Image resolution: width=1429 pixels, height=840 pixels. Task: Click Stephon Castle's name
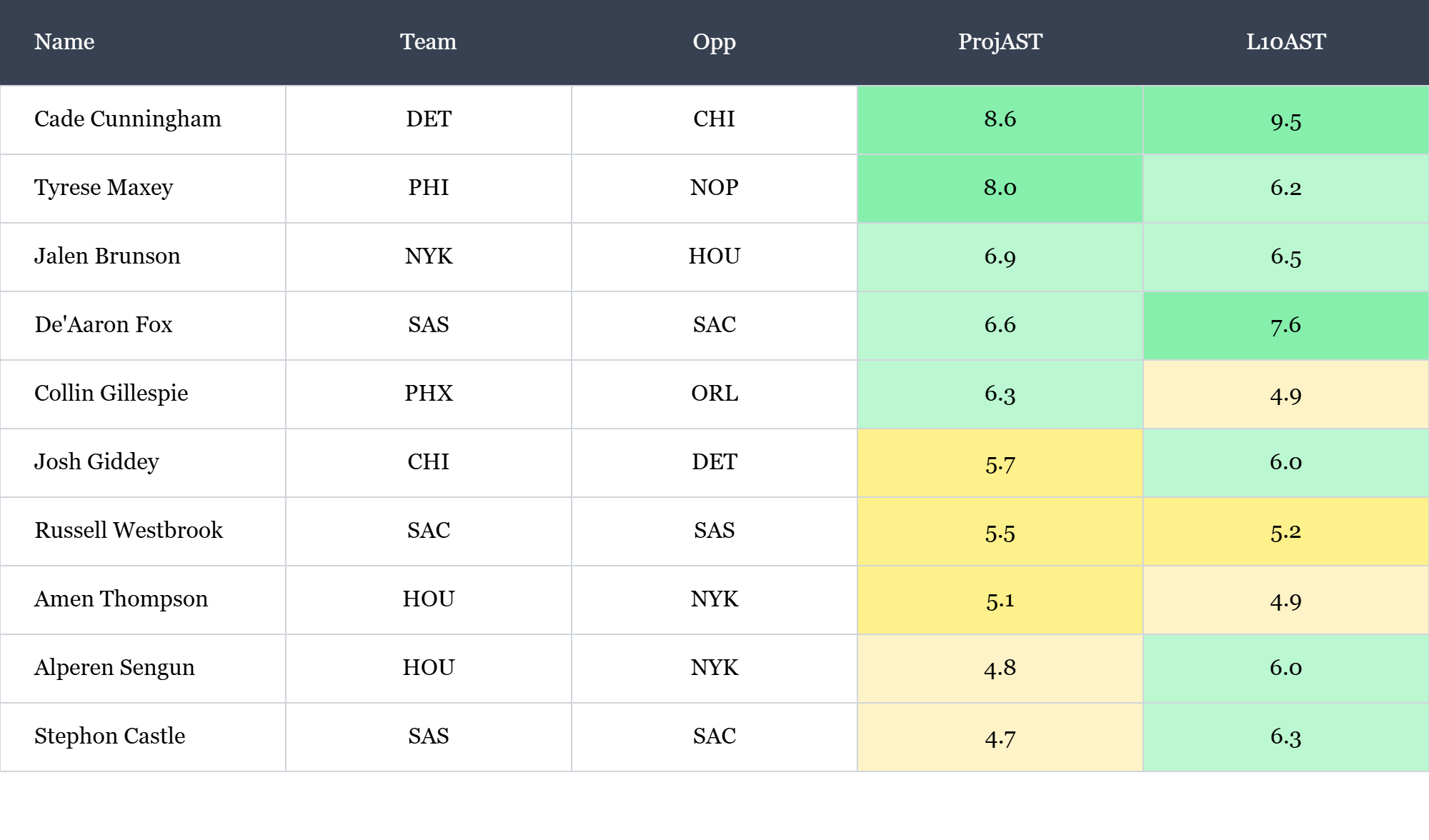(110, 736)
